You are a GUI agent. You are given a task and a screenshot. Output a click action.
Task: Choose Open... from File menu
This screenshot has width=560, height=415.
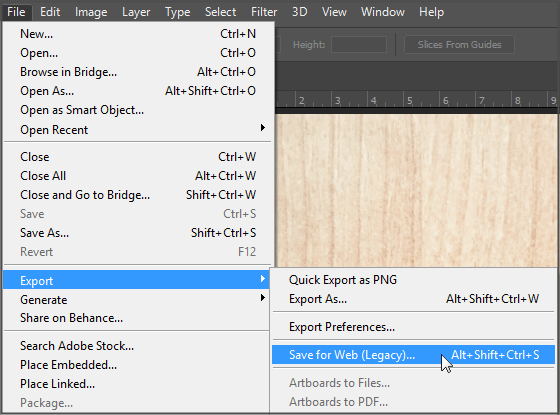[138, 53]
